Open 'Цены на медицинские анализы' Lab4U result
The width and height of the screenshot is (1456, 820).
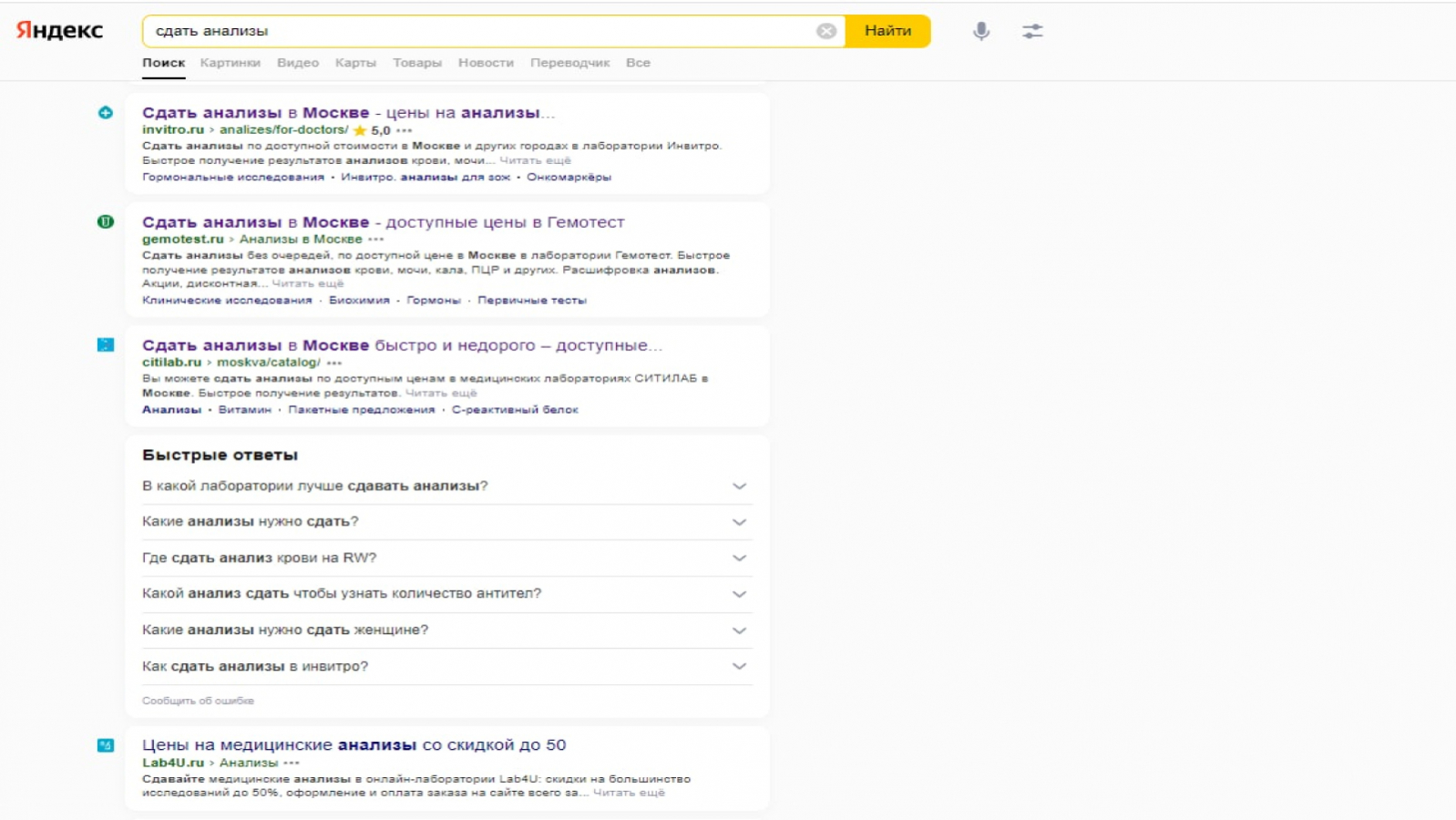(x=354, y=745)
